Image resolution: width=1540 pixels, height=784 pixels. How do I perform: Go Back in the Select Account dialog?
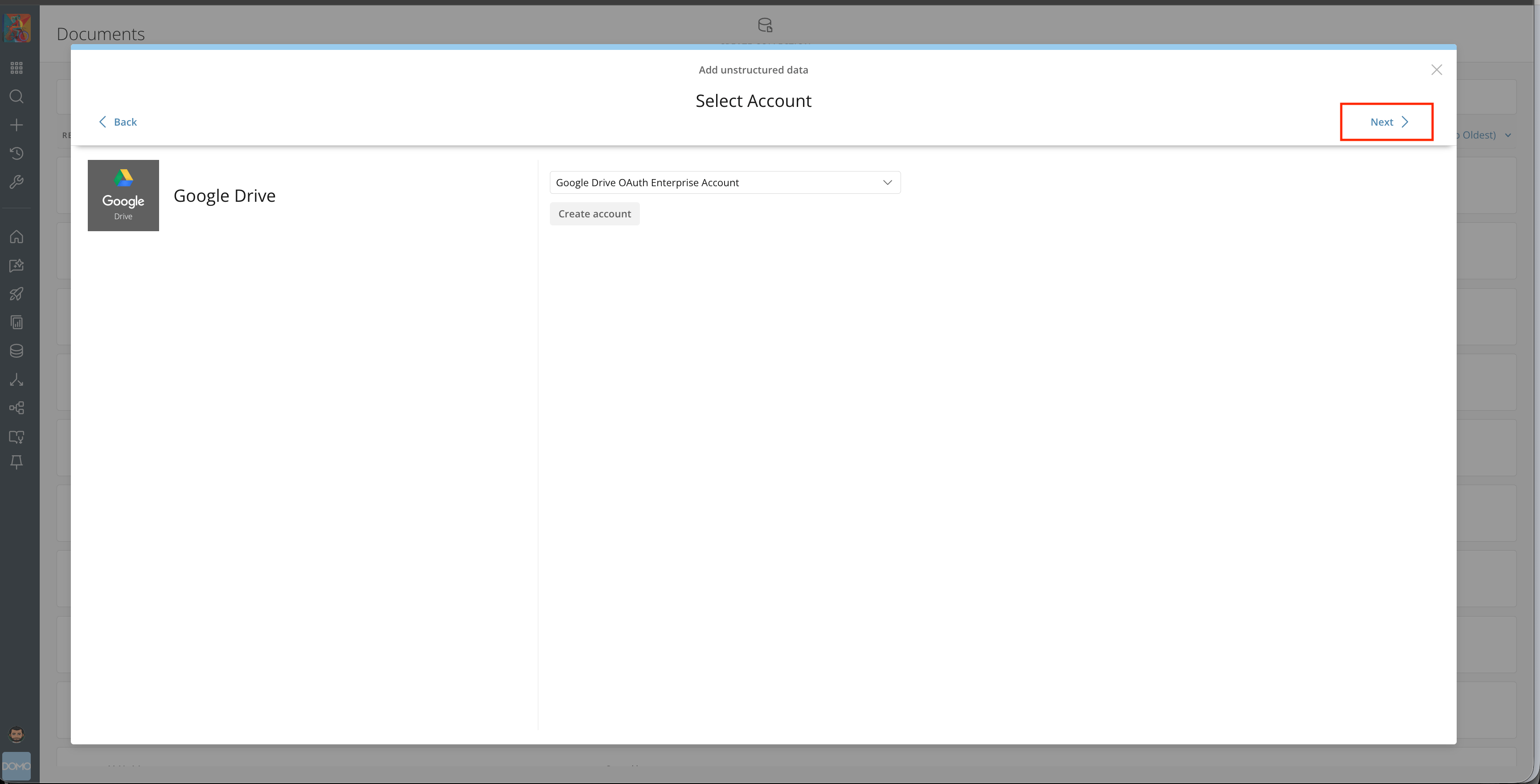coord(118,122)
